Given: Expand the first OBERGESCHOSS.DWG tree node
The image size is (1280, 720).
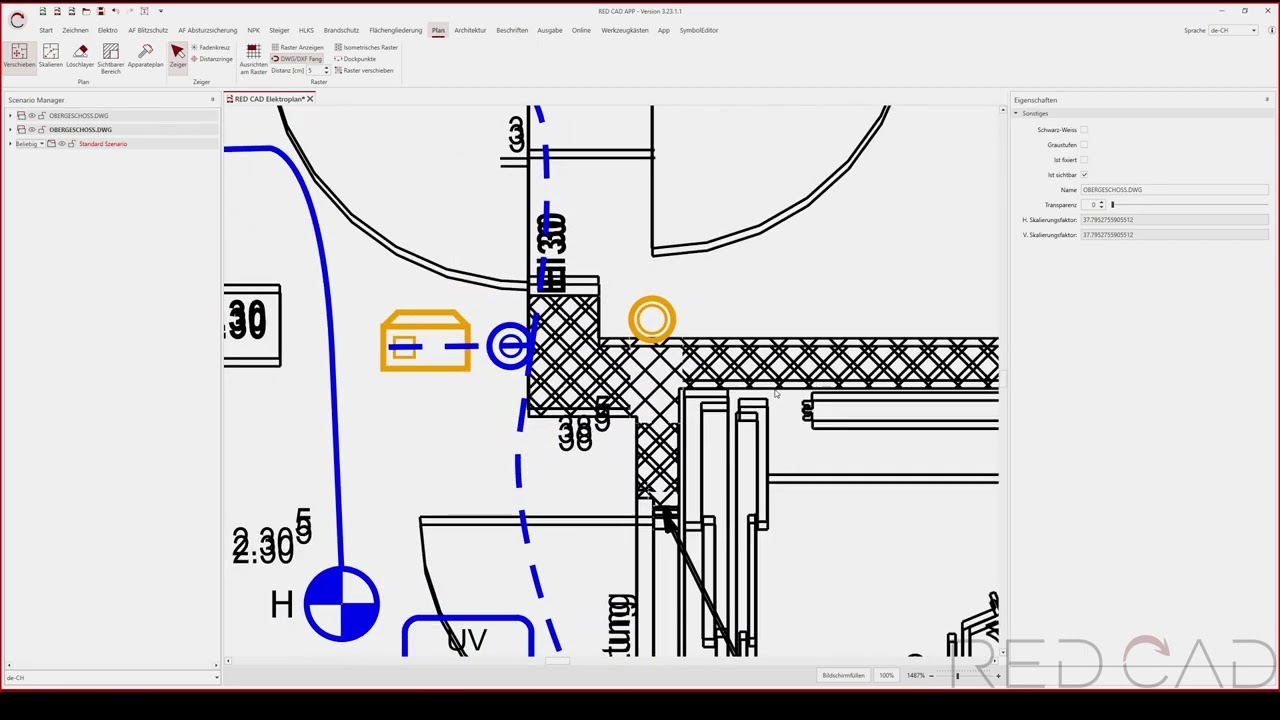Looking at the screenshot, I should point(10,115).
